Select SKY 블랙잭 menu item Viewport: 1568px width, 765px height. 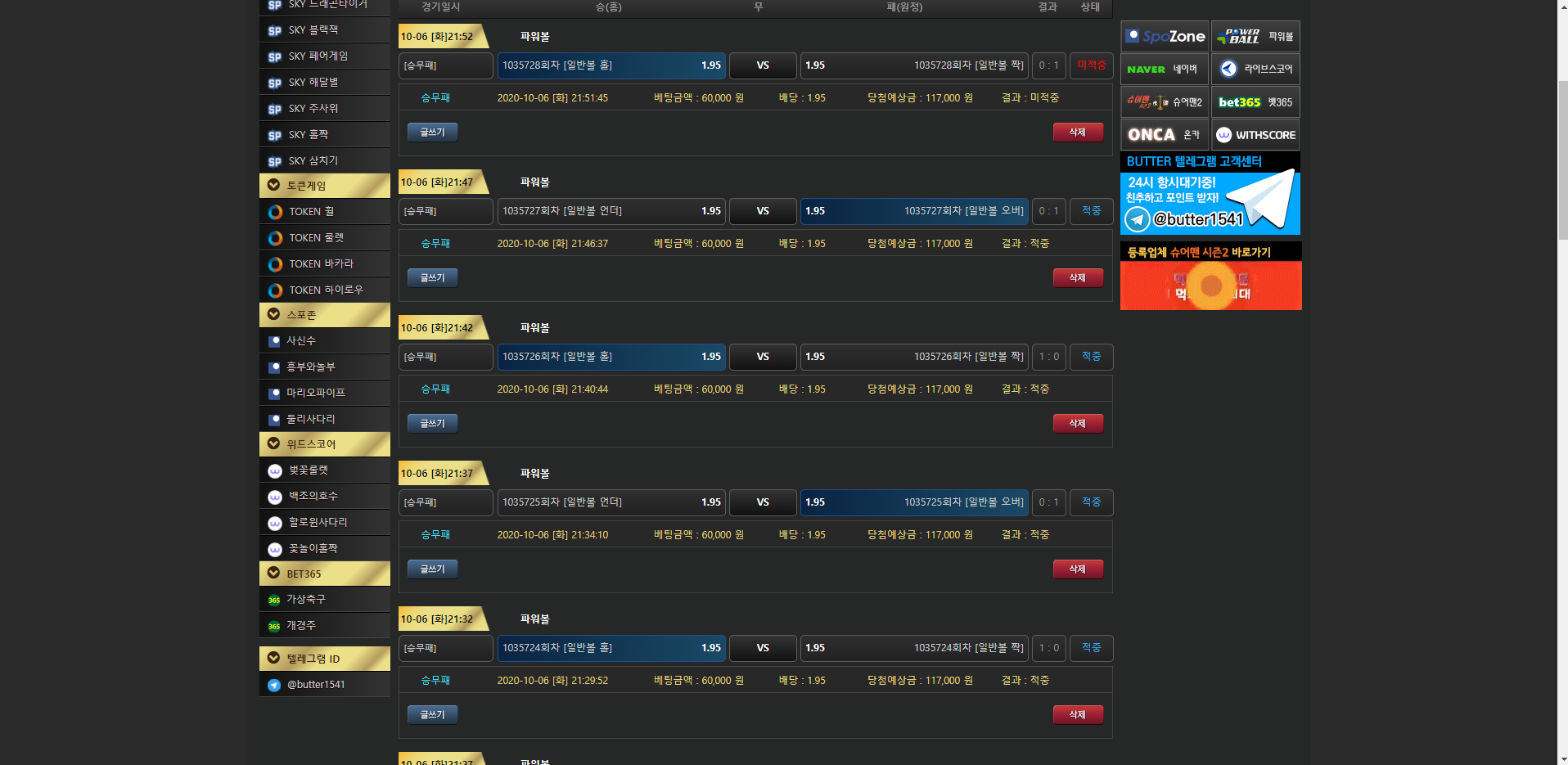pos(313,30)
